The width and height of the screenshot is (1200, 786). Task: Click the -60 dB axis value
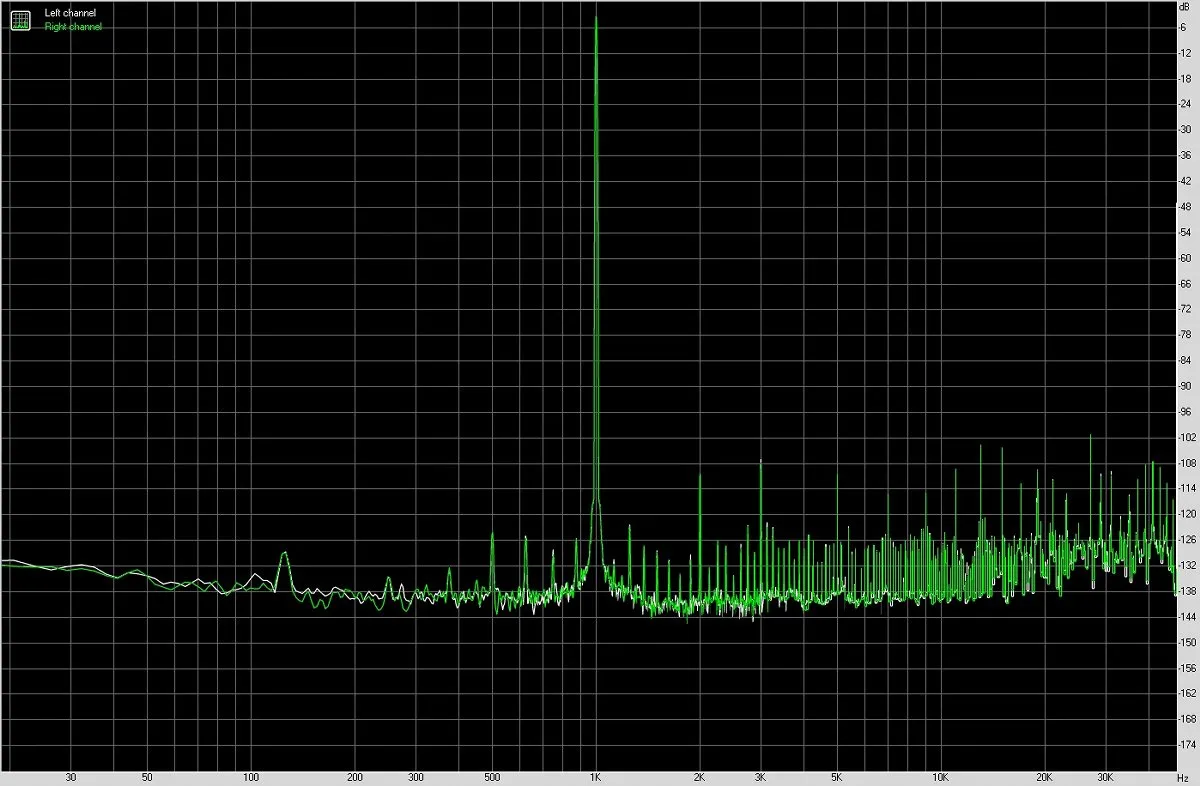coord(1185,257)
